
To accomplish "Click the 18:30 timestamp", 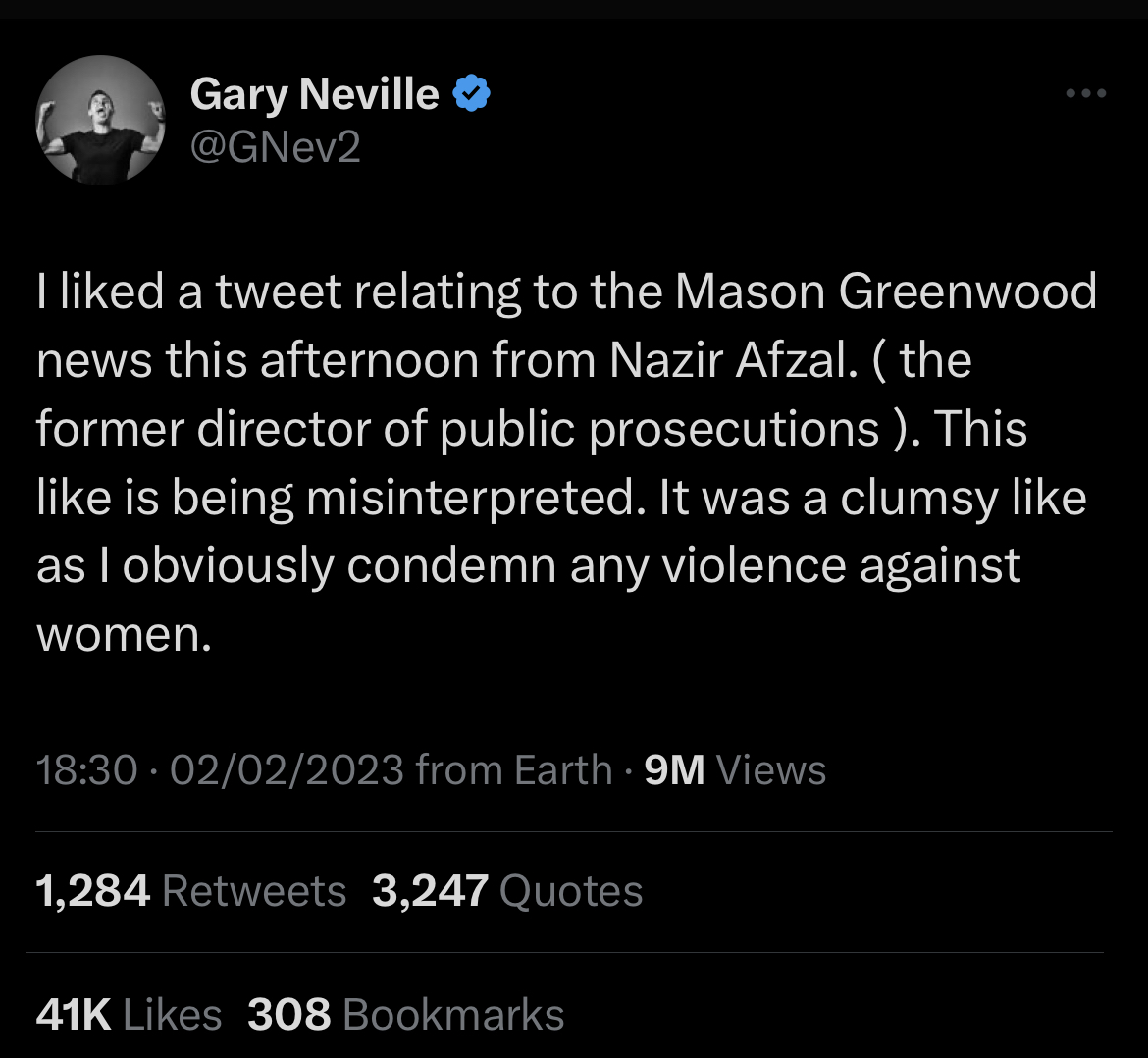I will (86, 770).
